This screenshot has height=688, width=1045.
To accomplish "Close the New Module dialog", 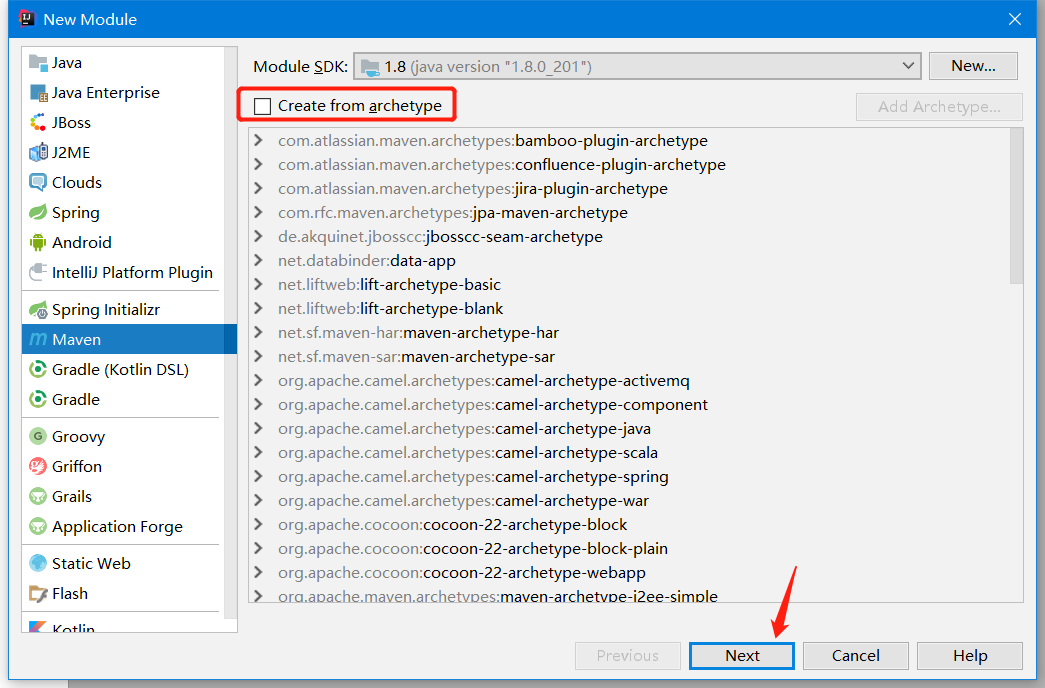I will pos(1015,19).
